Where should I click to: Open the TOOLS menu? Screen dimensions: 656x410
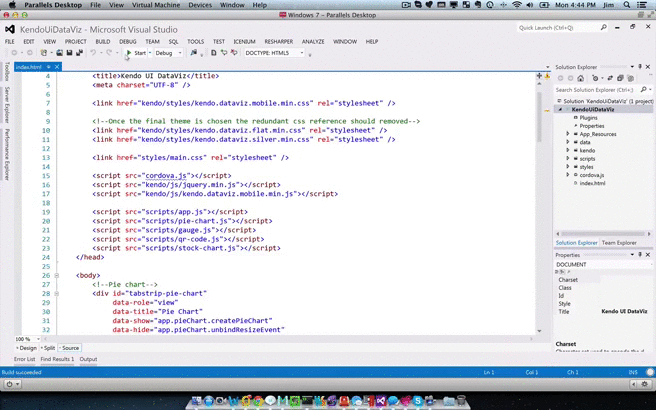(195, 41)
